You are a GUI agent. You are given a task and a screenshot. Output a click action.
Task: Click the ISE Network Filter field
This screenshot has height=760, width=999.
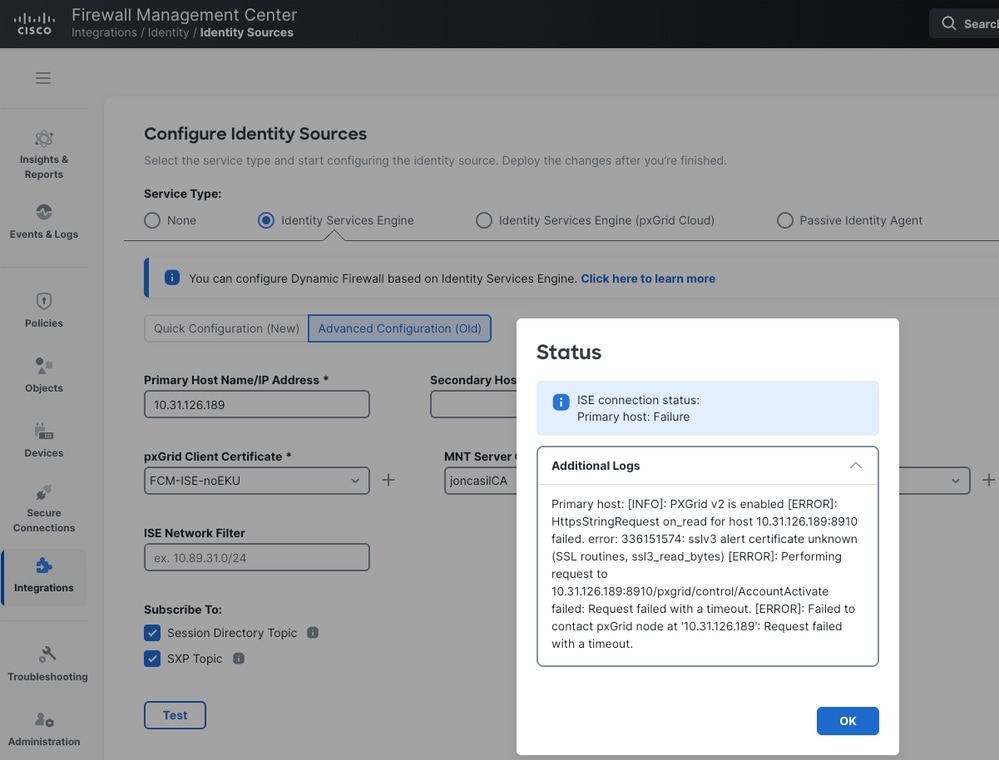[256, 558]
